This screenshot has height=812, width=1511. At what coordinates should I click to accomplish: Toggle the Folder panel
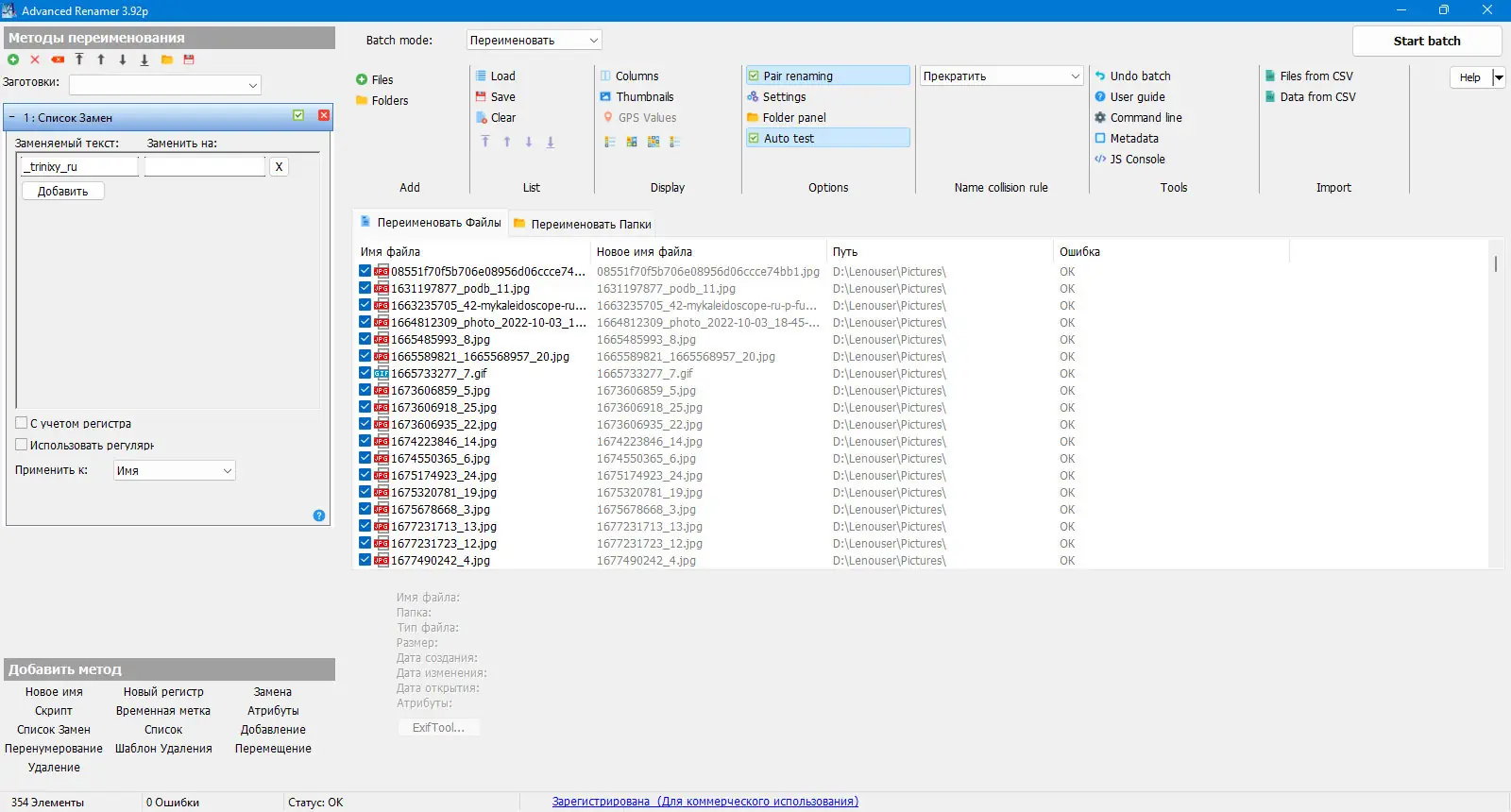(787, 117)
